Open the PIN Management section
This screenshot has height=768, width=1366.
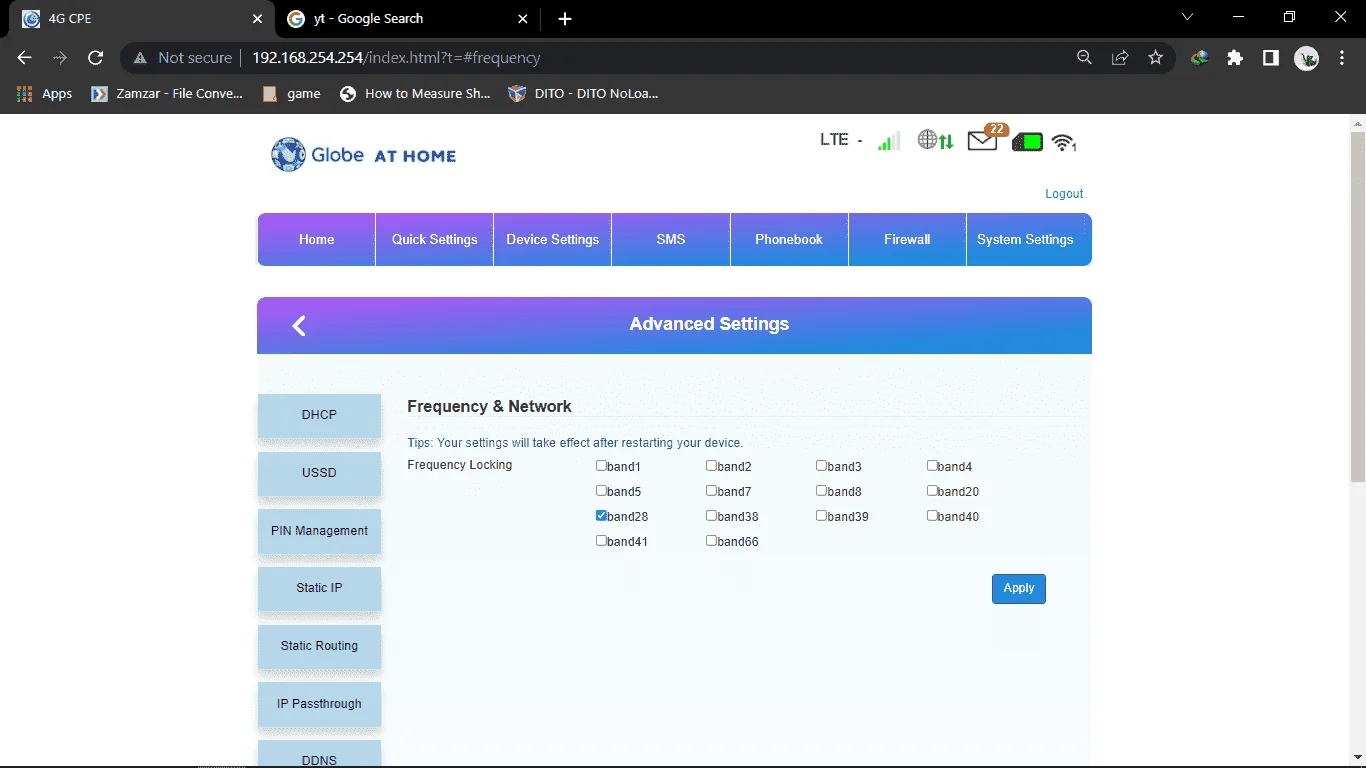pyautogui.click(x=319, y=531)
